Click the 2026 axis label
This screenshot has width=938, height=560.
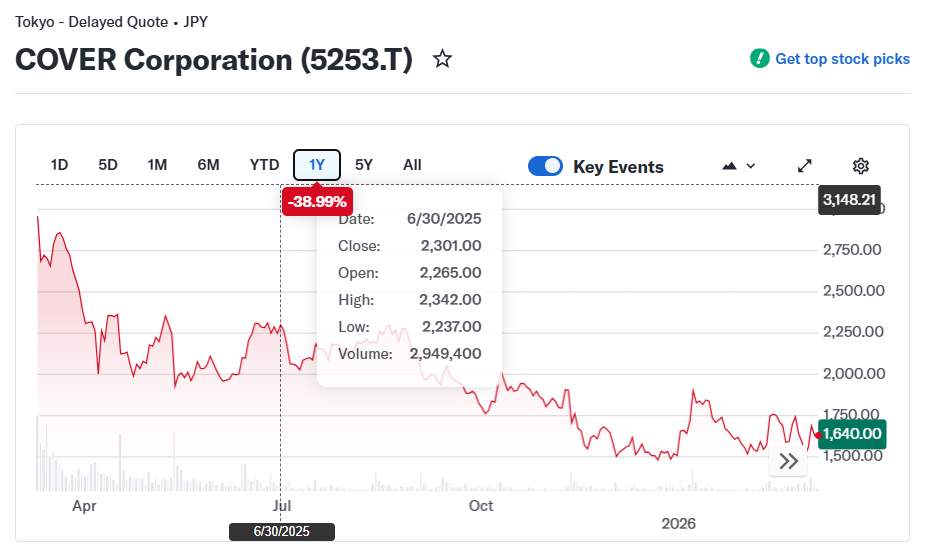coord(678,524)
